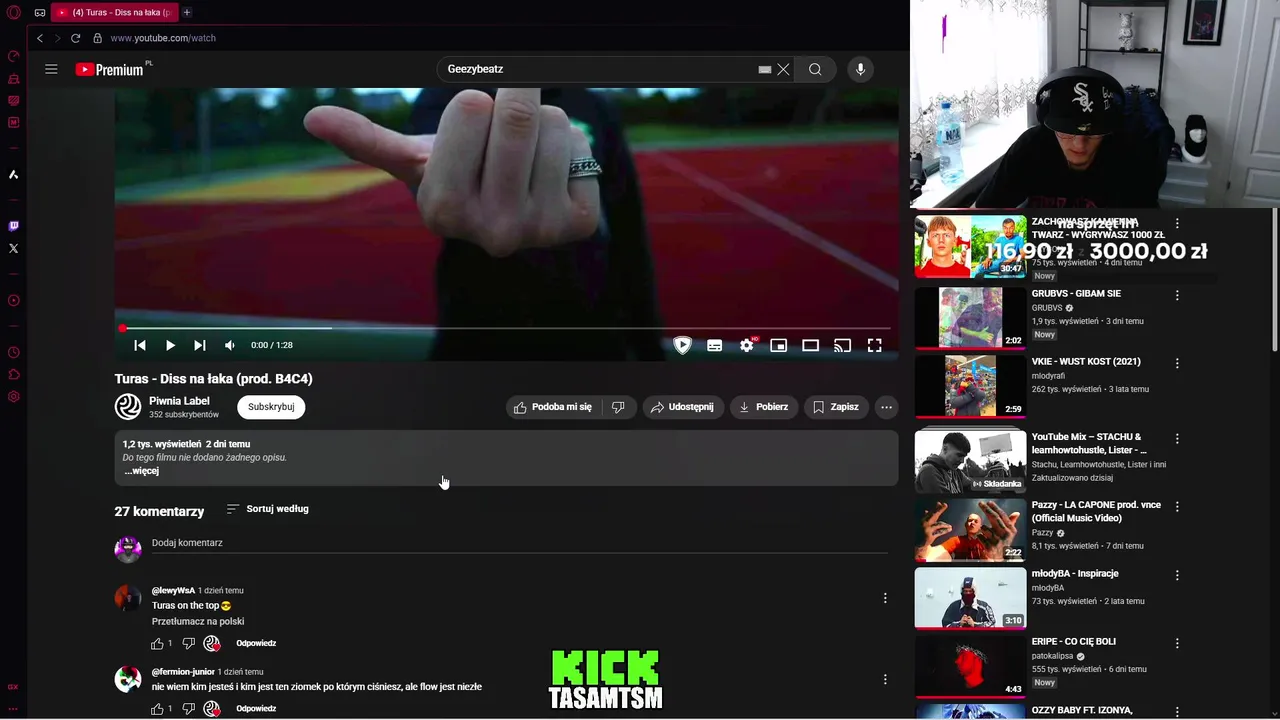The height and width of the screenshot is (720, 1280).
Task: Go back to the previous page
Action: [40, 38]
